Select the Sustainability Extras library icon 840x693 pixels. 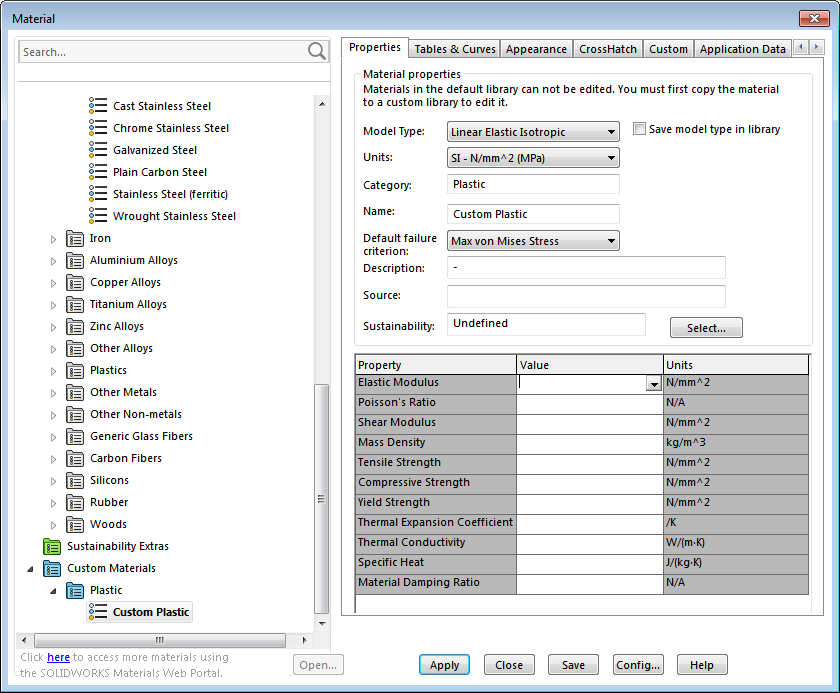pyautogui.click(x=52, y=546)
